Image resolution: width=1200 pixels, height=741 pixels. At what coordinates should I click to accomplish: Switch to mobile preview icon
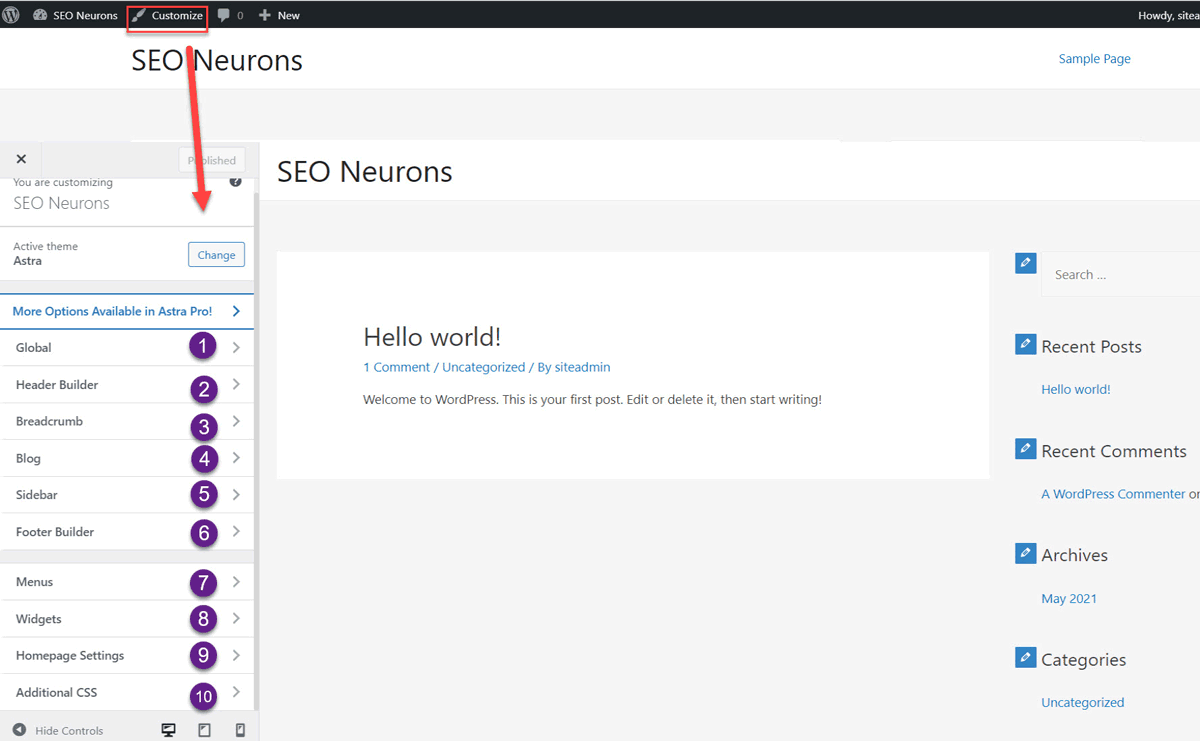(x=240, y=730)
